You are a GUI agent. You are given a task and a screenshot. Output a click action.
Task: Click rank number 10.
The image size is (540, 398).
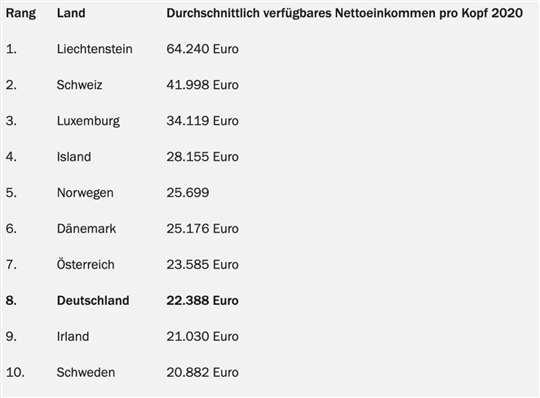coord(15,373)
